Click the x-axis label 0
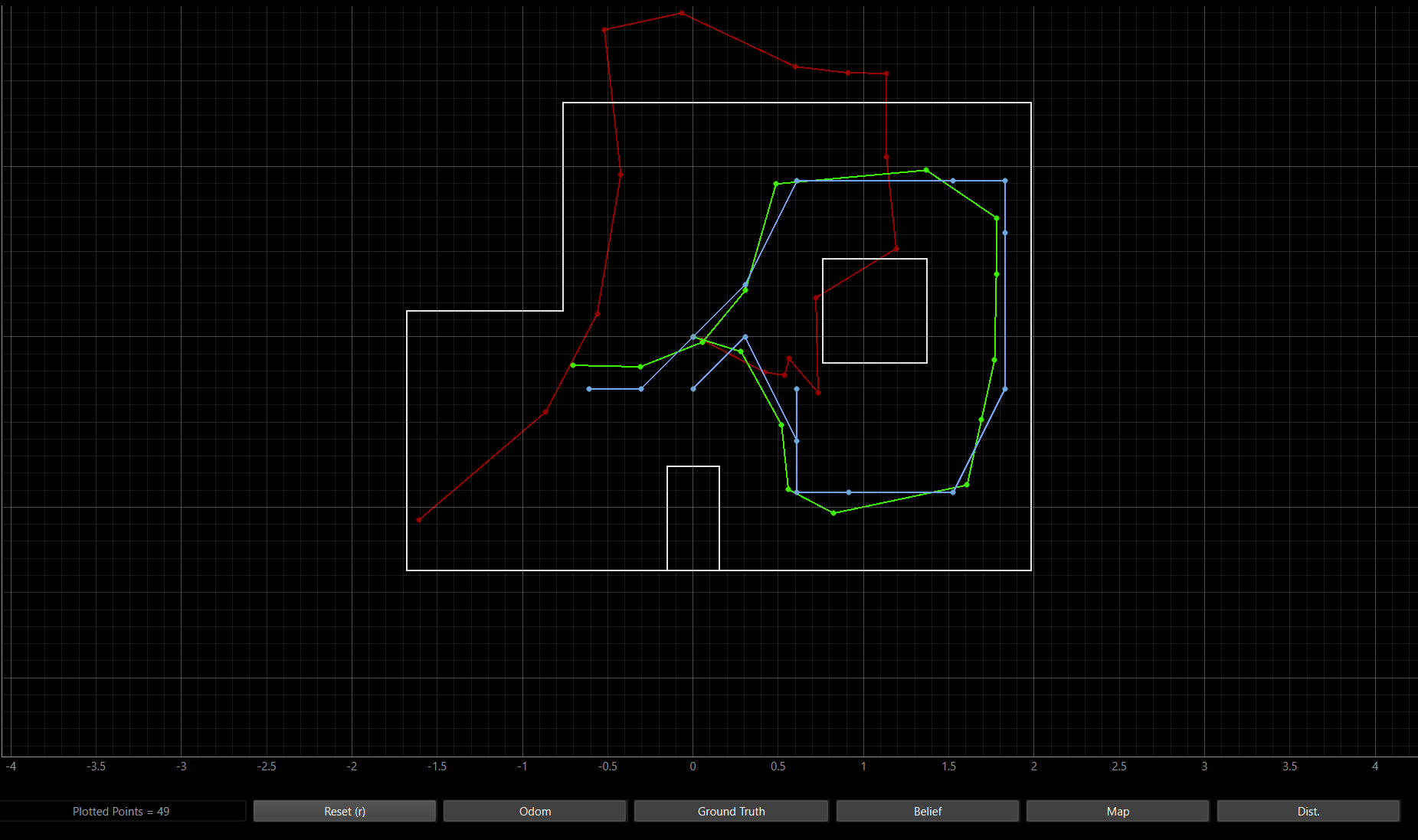 [x=693, y=766]
